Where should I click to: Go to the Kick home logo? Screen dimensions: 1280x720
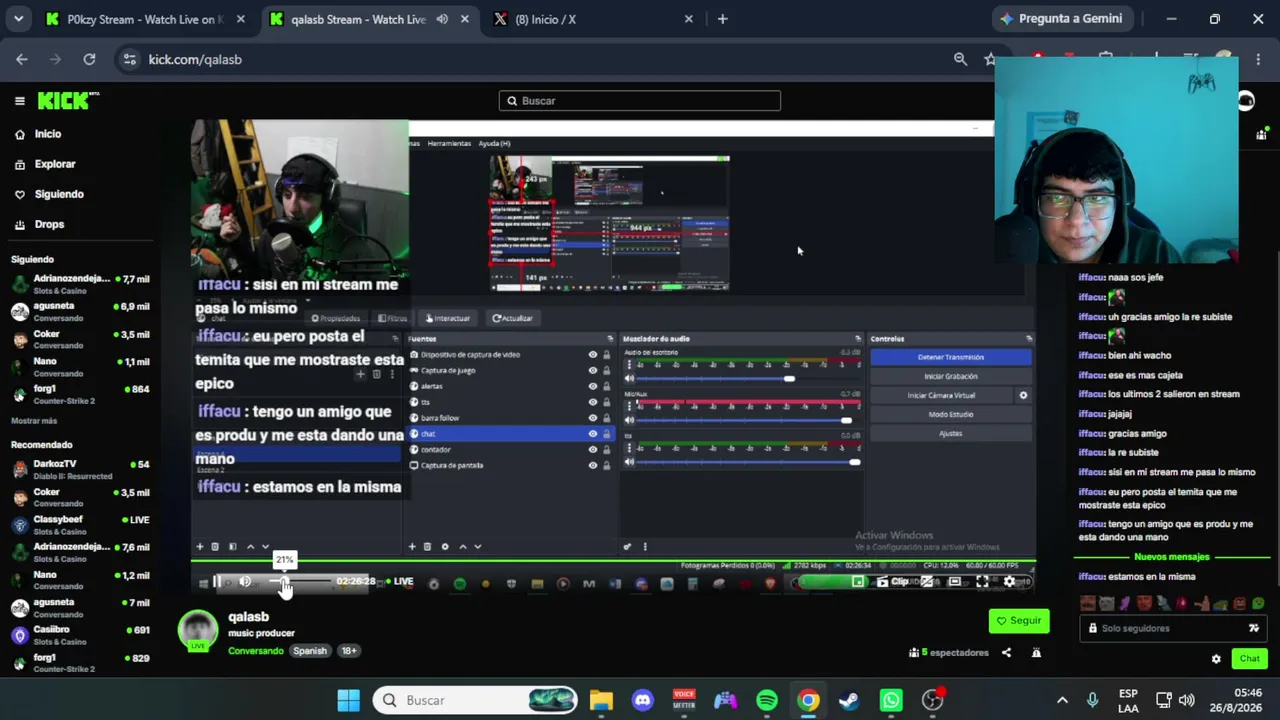(68, 100)
